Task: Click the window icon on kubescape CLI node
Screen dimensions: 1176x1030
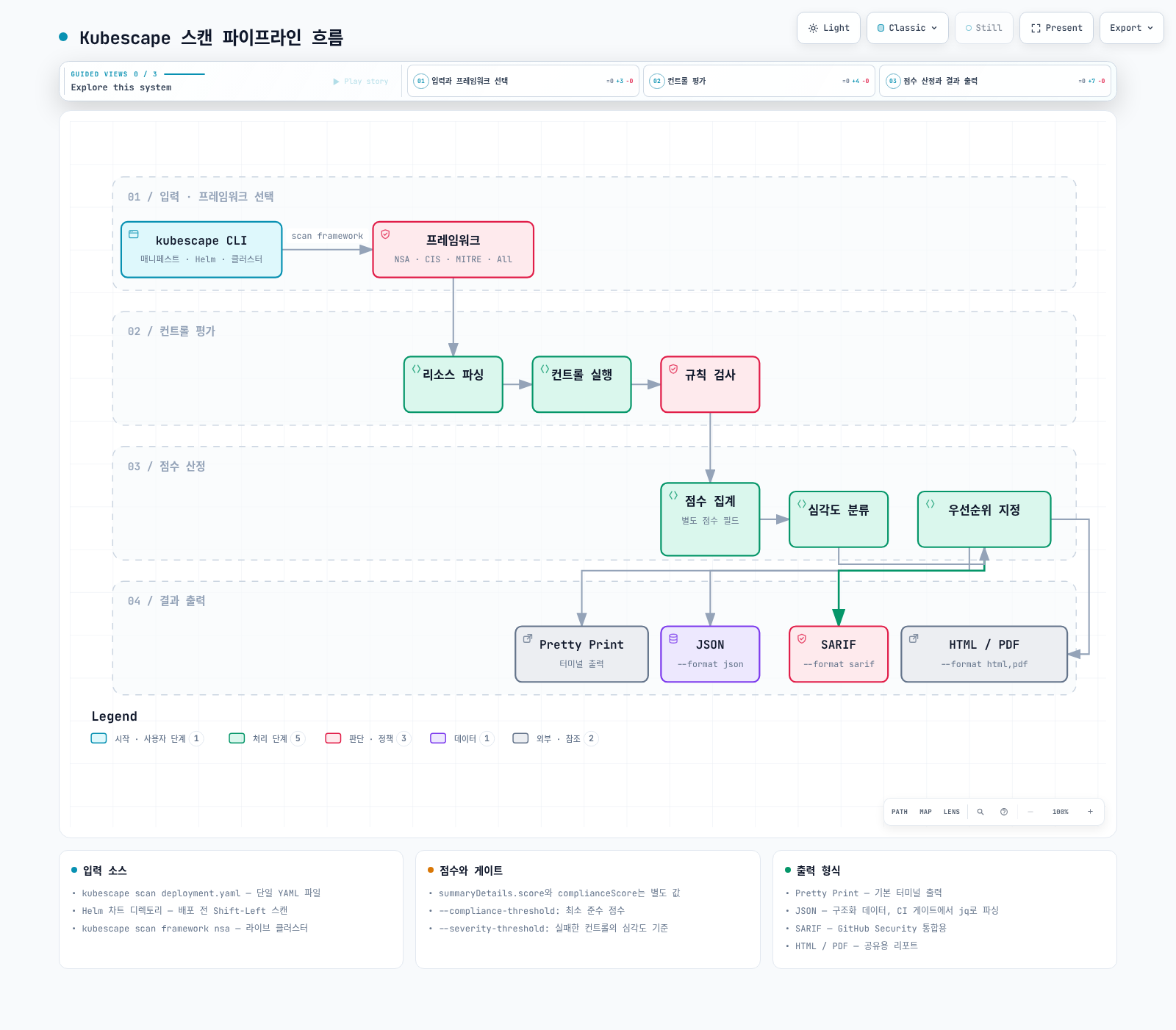Action: pyautogui.click(x=134, y=234)
